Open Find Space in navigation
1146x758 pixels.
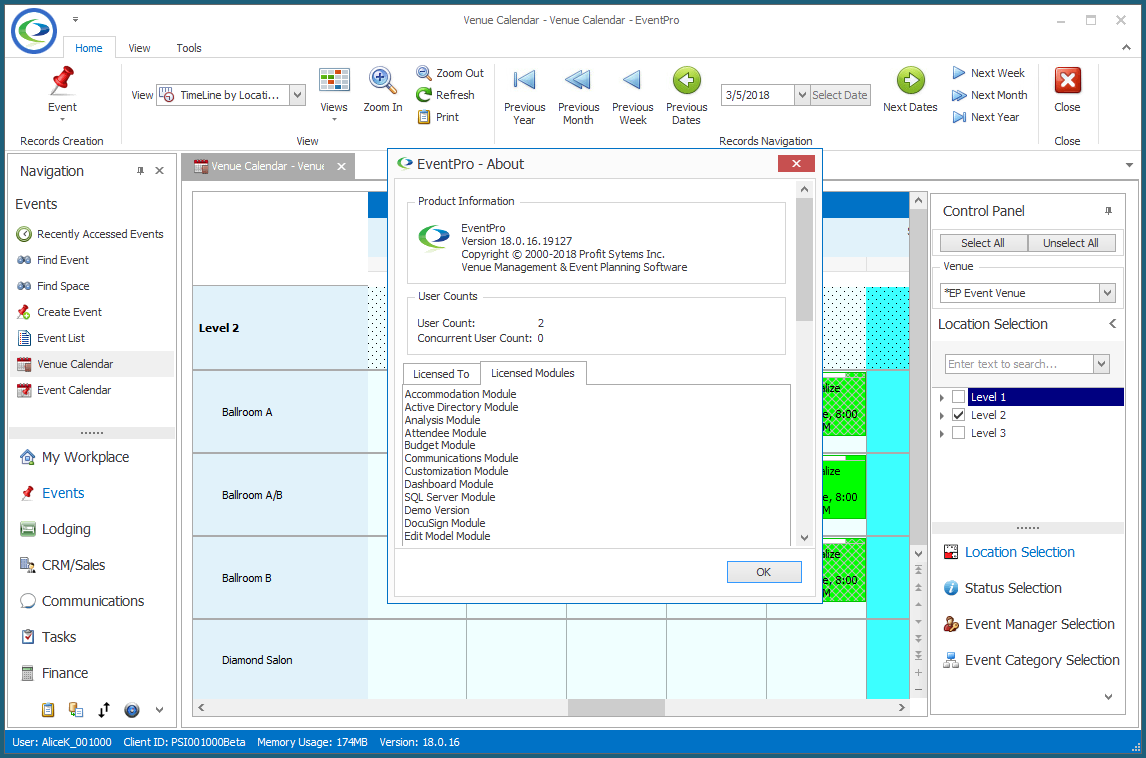53,287
